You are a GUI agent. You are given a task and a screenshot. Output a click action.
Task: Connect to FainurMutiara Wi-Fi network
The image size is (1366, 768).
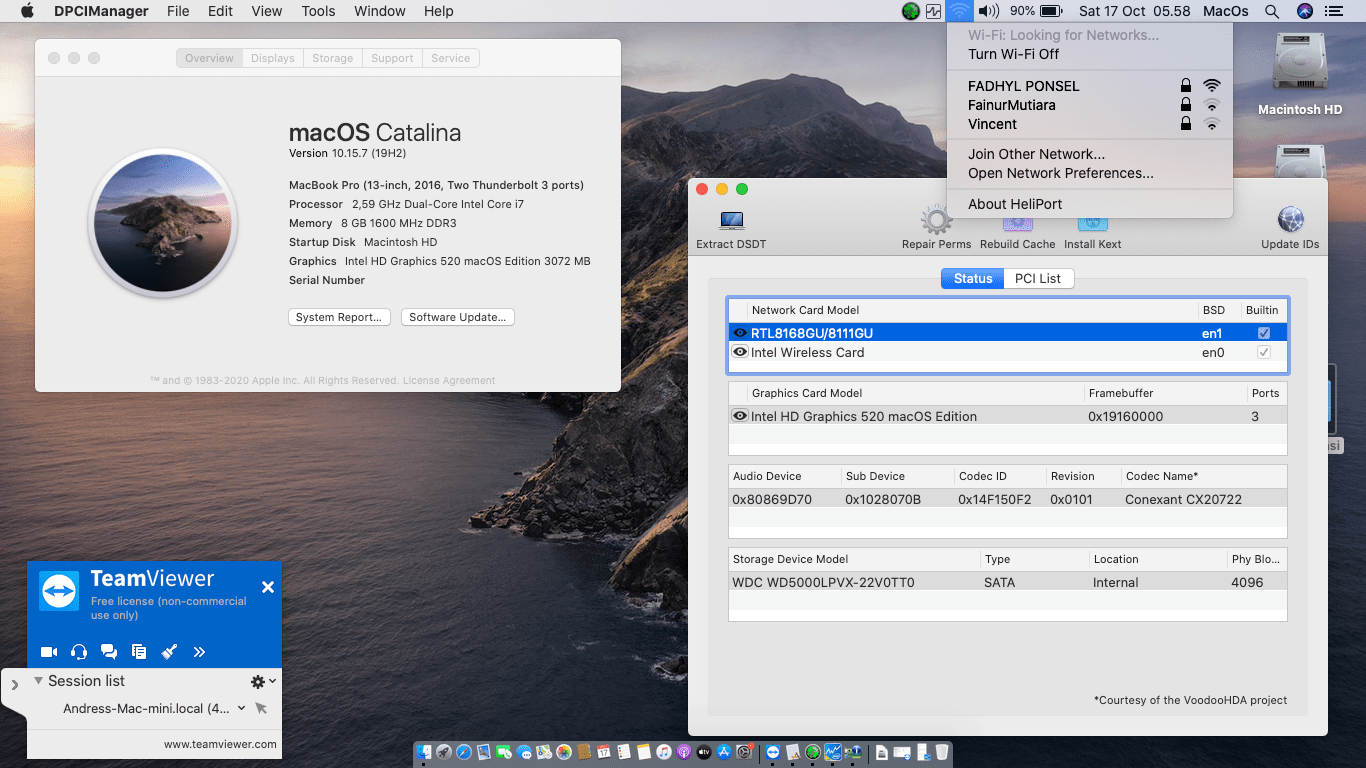click(1090, 105)
